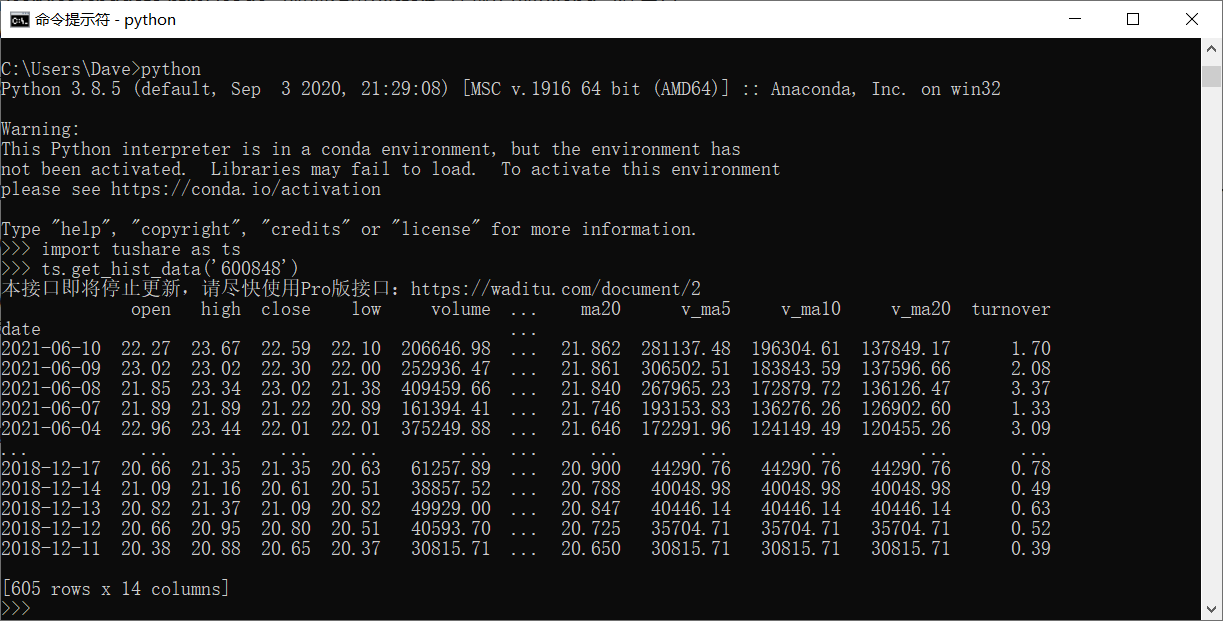Click the https://conda.io/activation URL text
This screenshot has width=1223, height=621.
246,189
